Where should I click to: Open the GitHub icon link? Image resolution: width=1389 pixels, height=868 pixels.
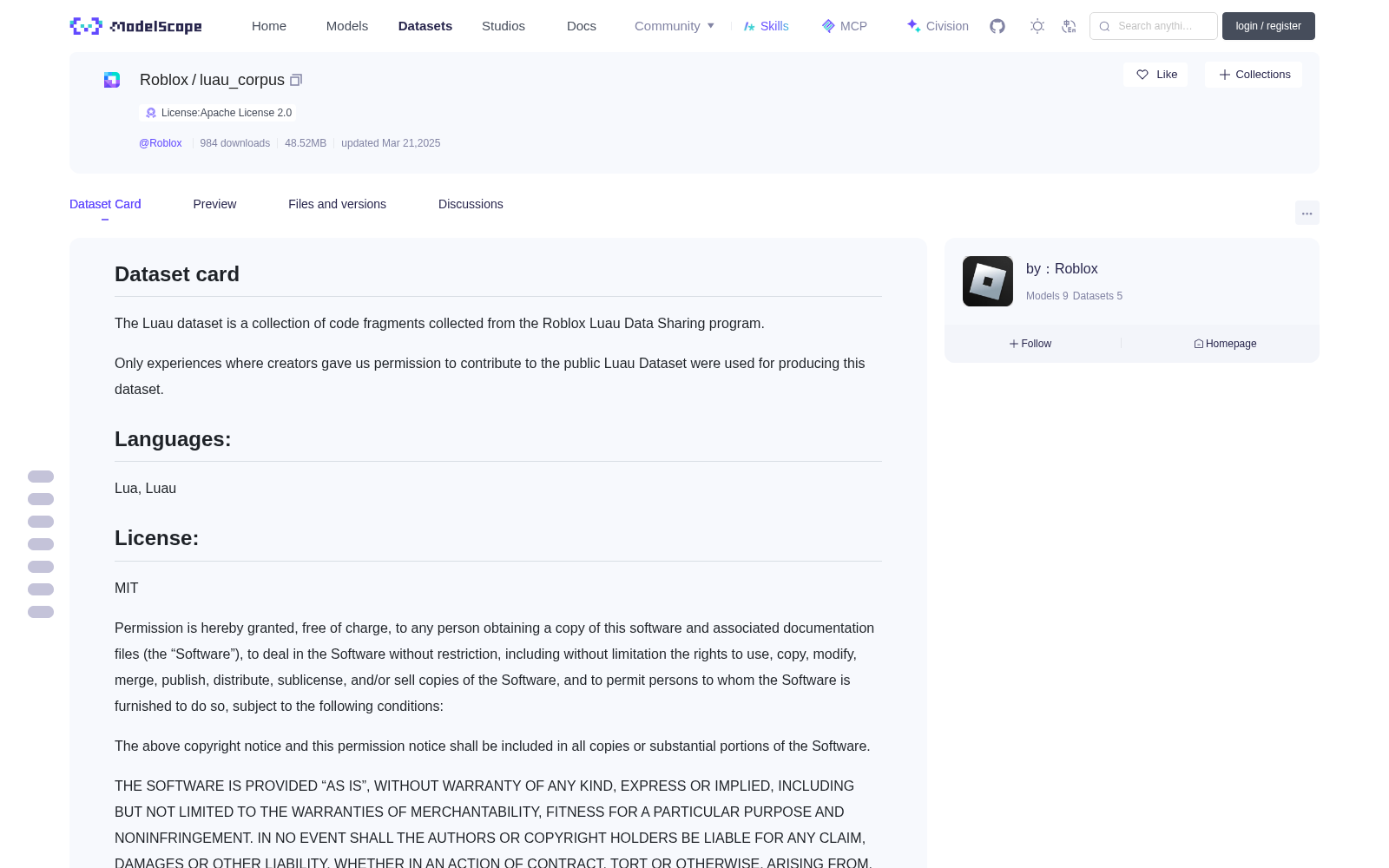997,26
